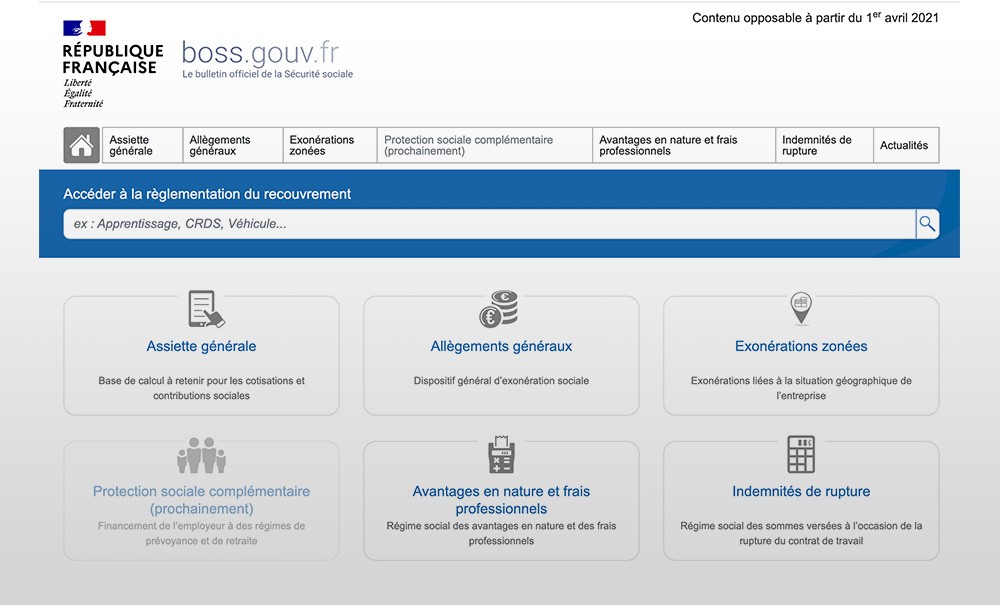Click the euro coins icon

coord(498,309)
